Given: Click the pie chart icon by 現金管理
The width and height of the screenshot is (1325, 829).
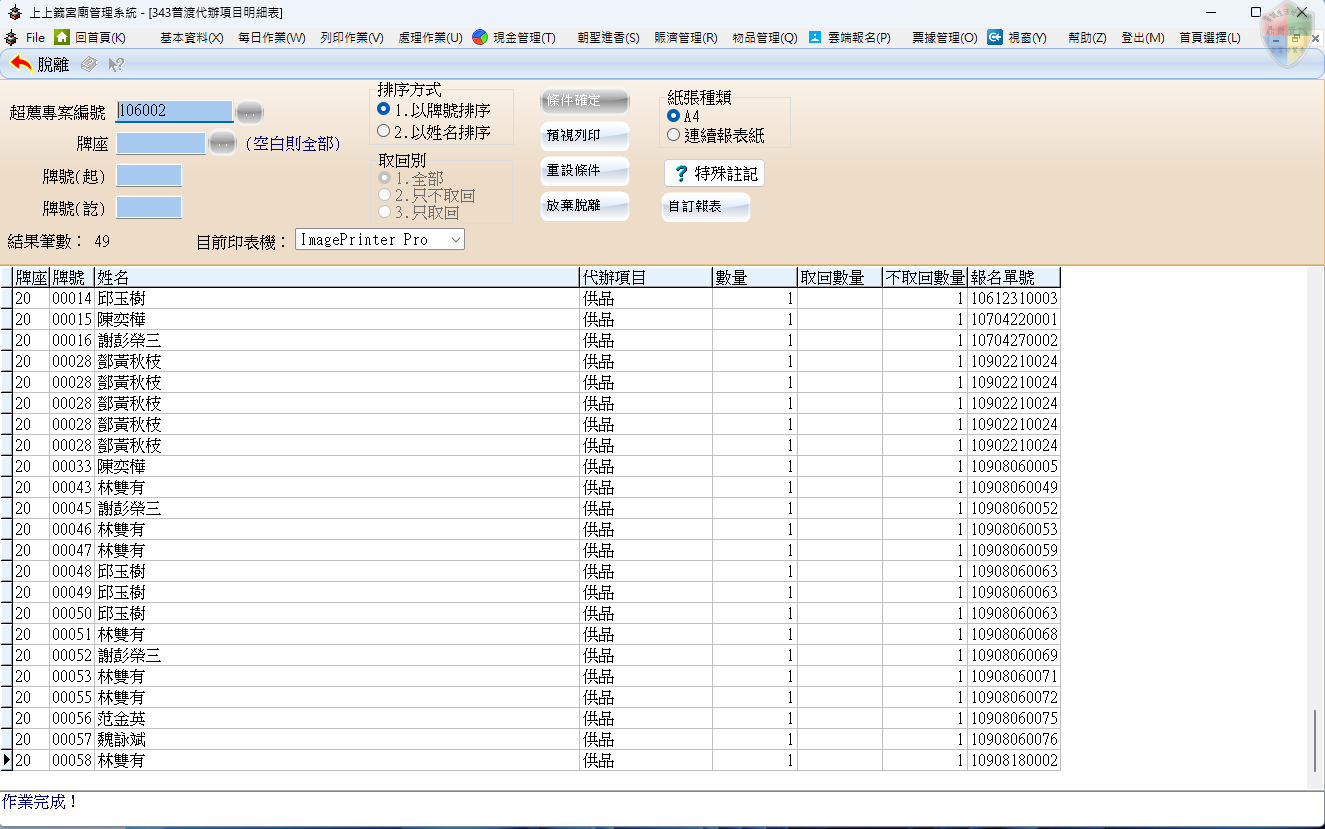Looking at the screenshot, I should 480,37.
